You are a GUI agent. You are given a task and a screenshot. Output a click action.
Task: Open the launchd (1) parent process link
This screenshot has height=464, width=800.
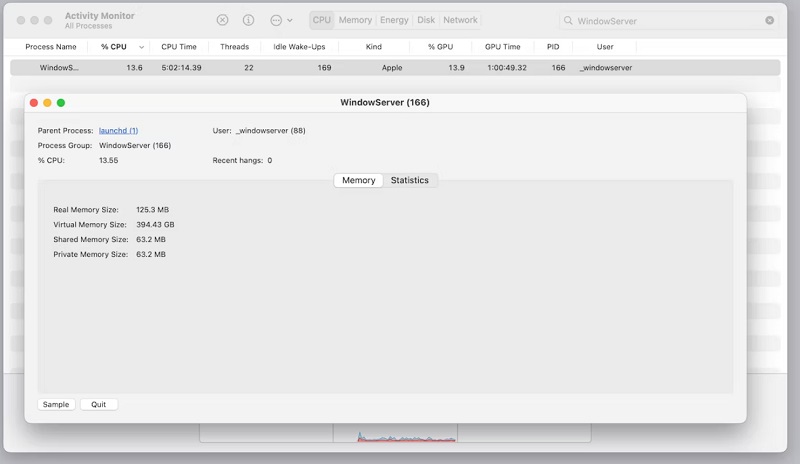pyautogui.click(x=118, y=130)
